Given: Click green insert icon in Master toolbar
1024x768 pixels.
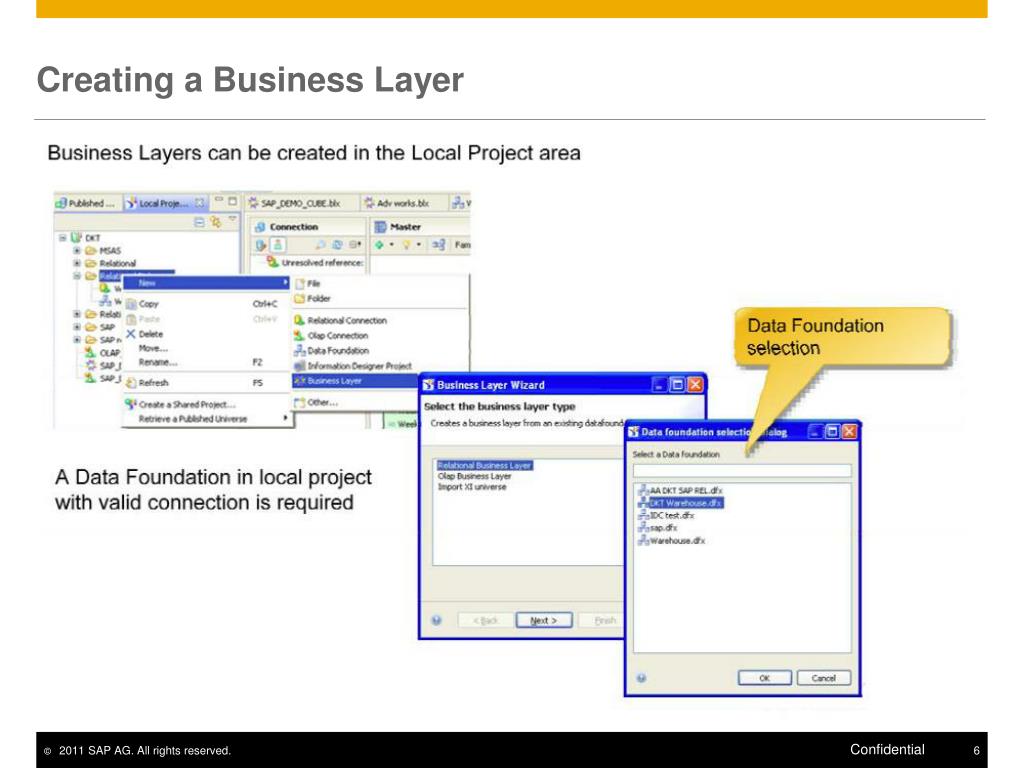Looking at the screenshot, I should 379,245.
